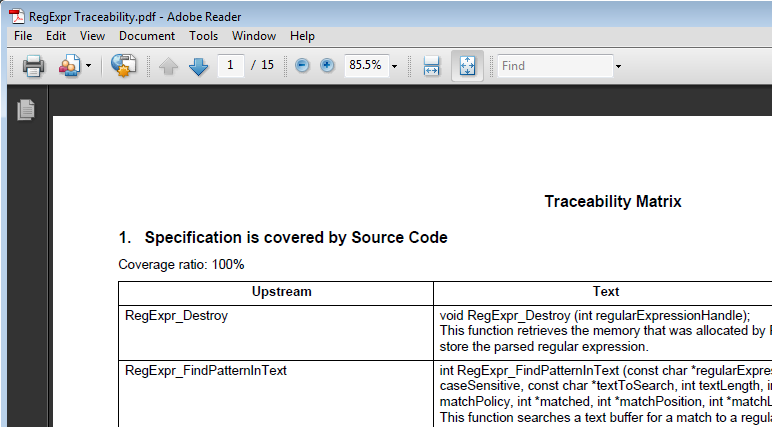Click the Collaborate people icon
This screenshot has height=427, width=772.
pyautogui.click(x=69, y=66)
